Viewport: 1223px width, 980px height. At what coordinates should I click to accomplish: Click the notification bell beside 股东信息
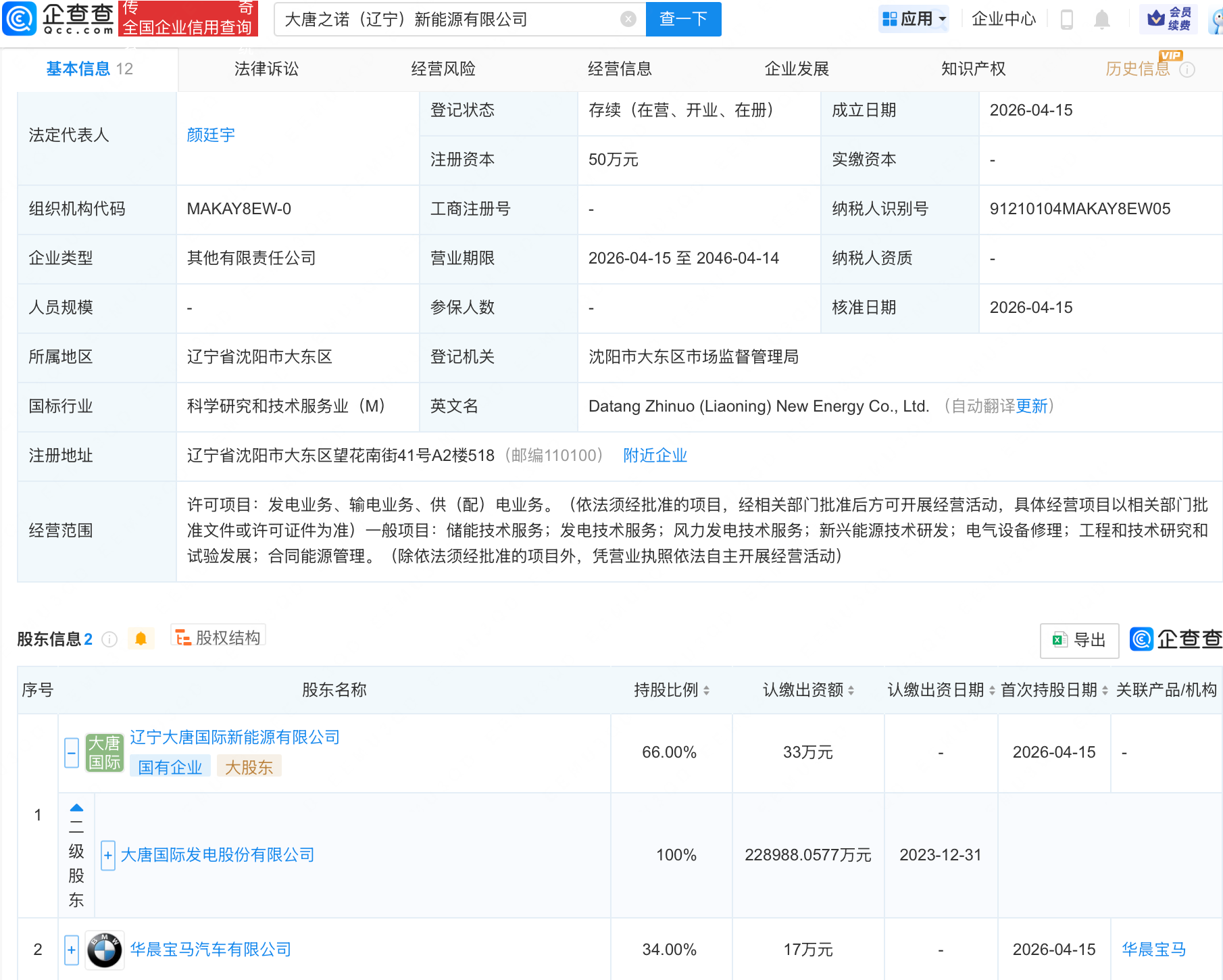click(x=141, y=639)
